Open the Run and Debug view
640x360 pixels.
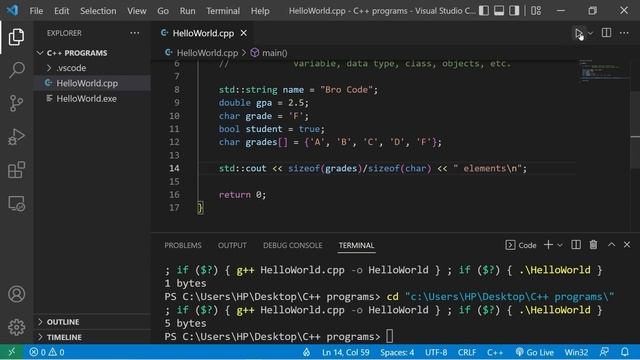[x=16, y=137]
